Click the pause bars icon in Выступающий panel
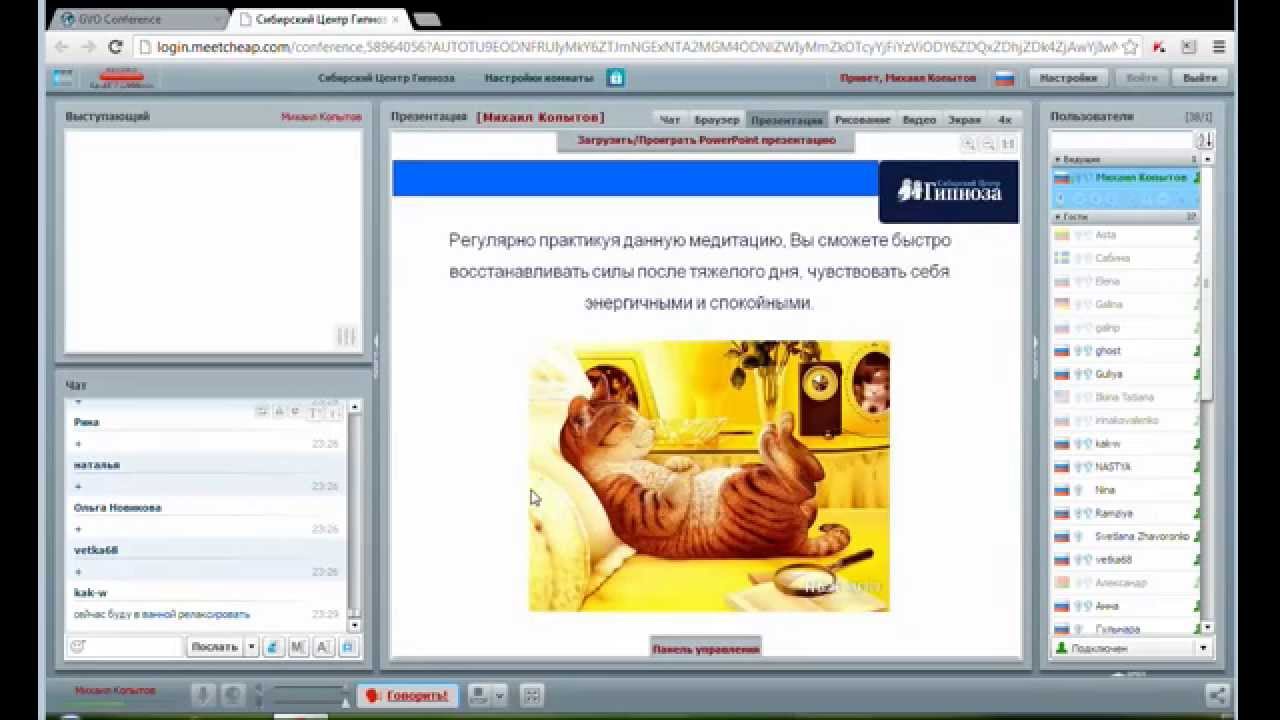The image size is (1280, 720). 346,337
